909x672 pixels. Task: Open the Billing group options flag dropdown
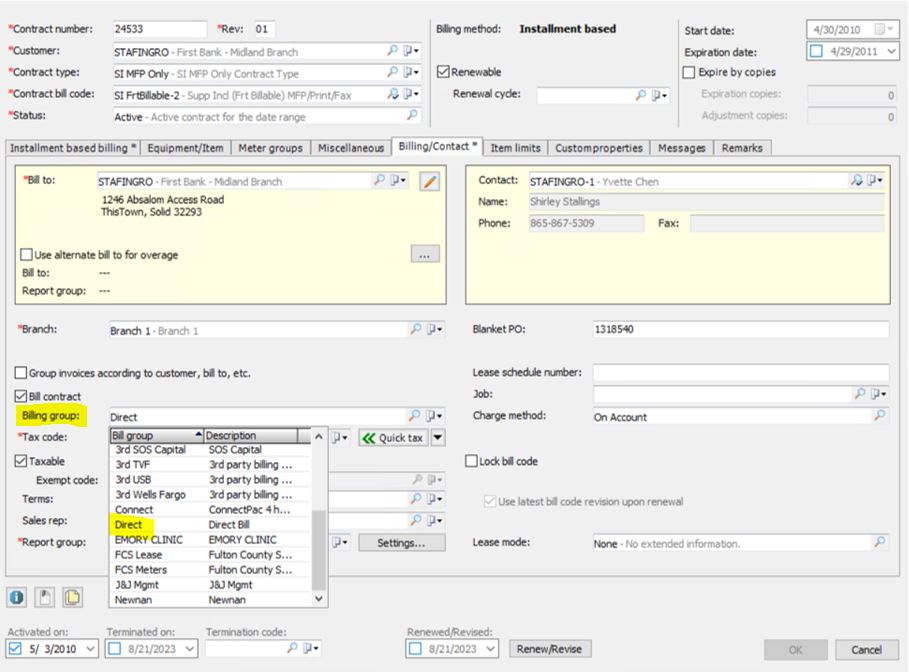pos(434,416)
